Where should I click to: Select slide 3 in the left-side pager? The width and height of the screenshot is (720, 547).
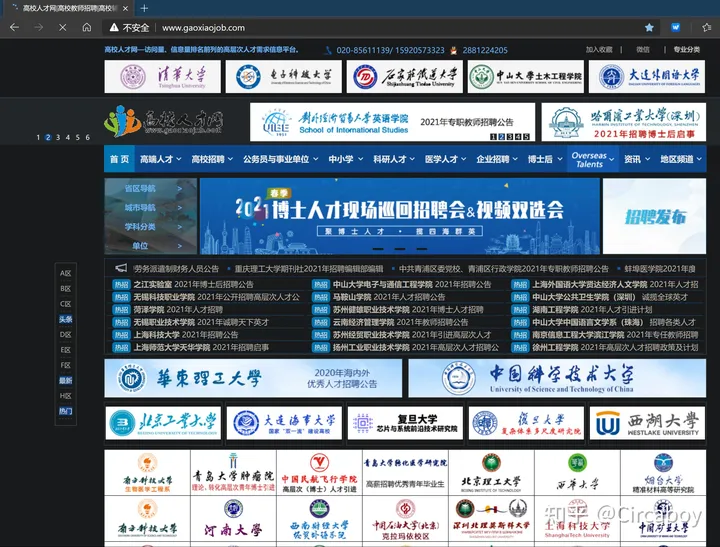click(58, 137)
